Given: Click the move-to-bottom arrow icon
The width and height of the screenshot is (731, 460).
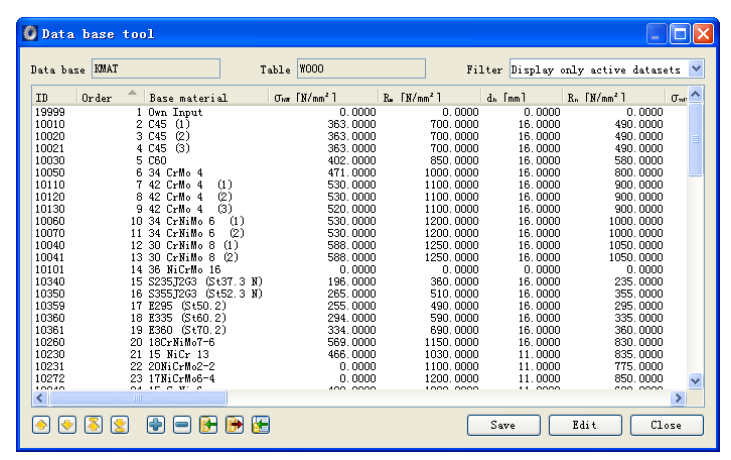Looking at the screenshot, I should 120,425.
